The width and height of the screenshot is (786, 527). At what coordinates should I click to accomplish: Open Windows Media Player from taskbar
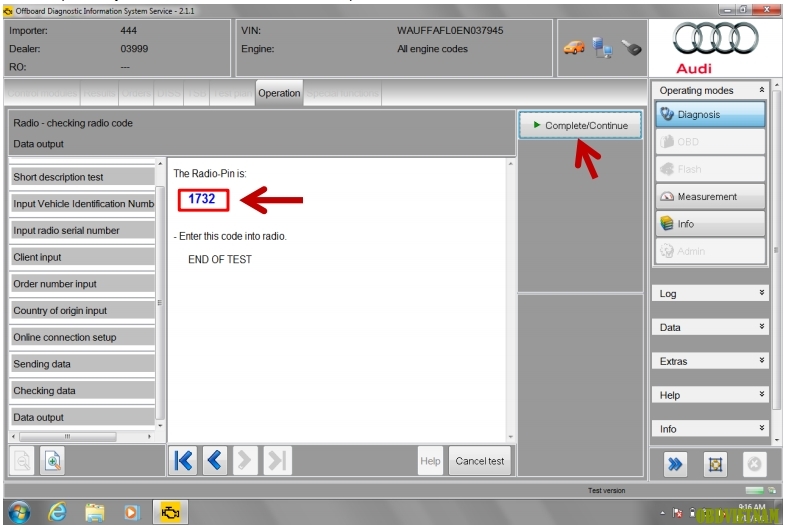(131, 512)
